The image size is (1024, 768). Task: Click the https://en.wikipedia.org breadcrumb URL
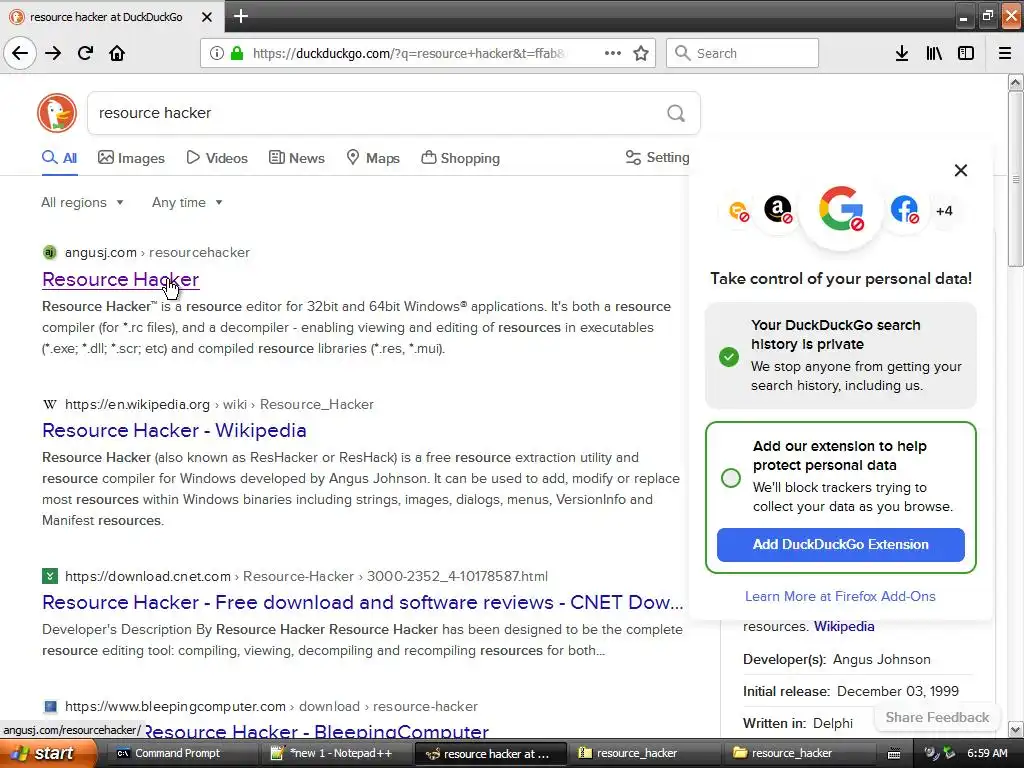pos(137,404)
